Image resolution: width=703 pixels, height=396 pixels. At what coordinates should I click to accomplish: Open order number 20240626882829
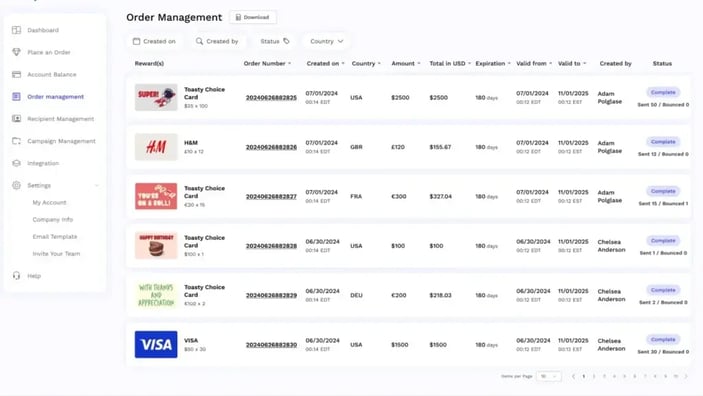271,295
